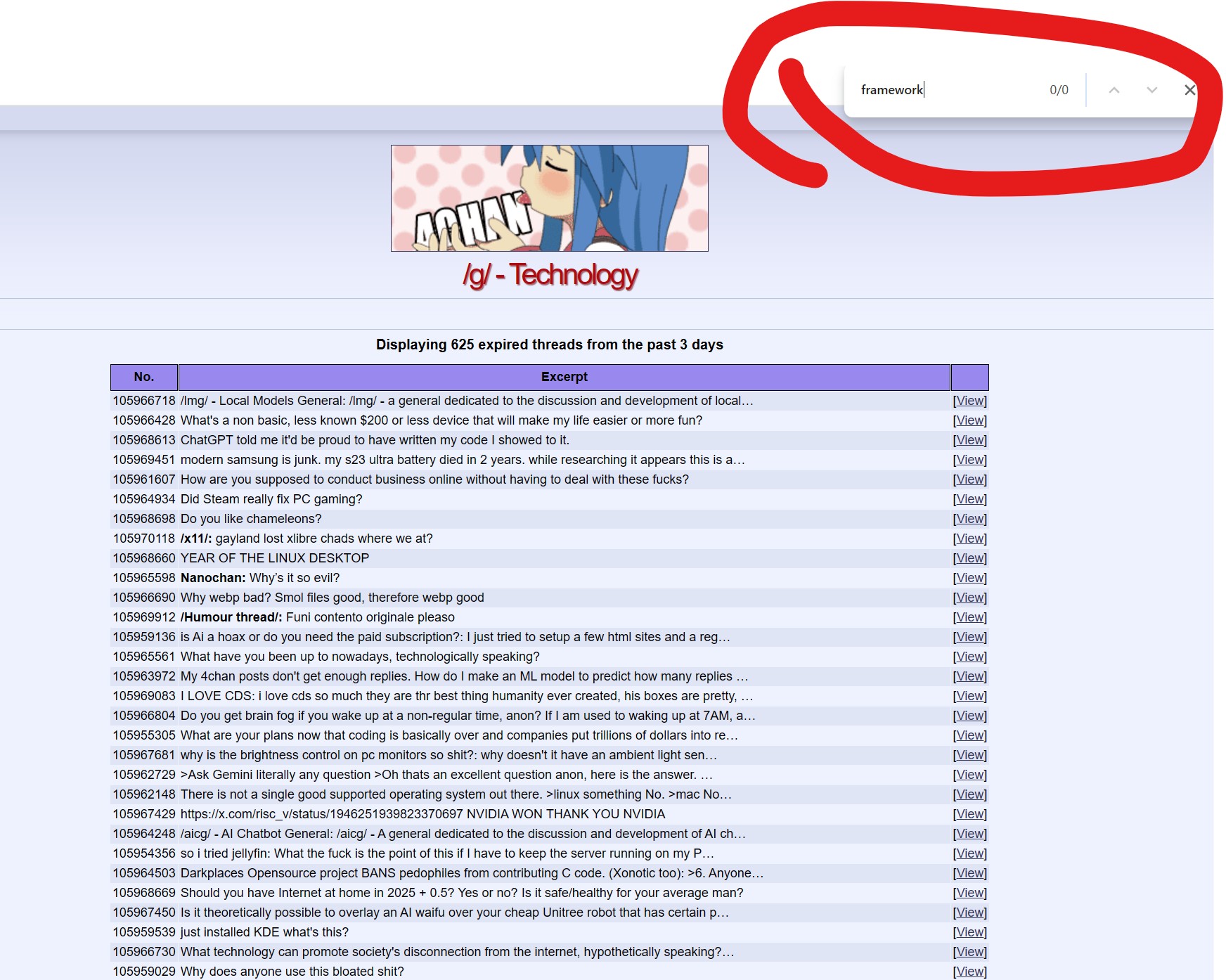View the Nanochan thread
The image size is (1226, 980).
click(970, 578)
